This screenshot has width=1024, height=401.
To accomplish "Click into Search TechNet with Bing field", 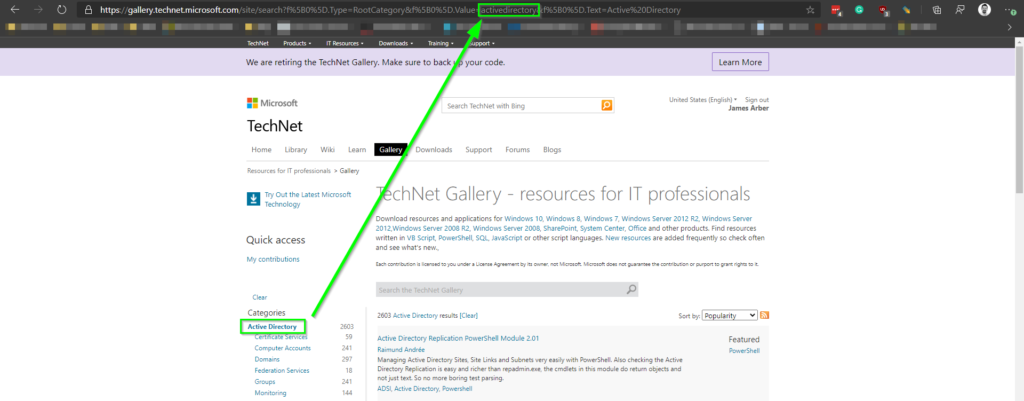I will coord(521,105).
